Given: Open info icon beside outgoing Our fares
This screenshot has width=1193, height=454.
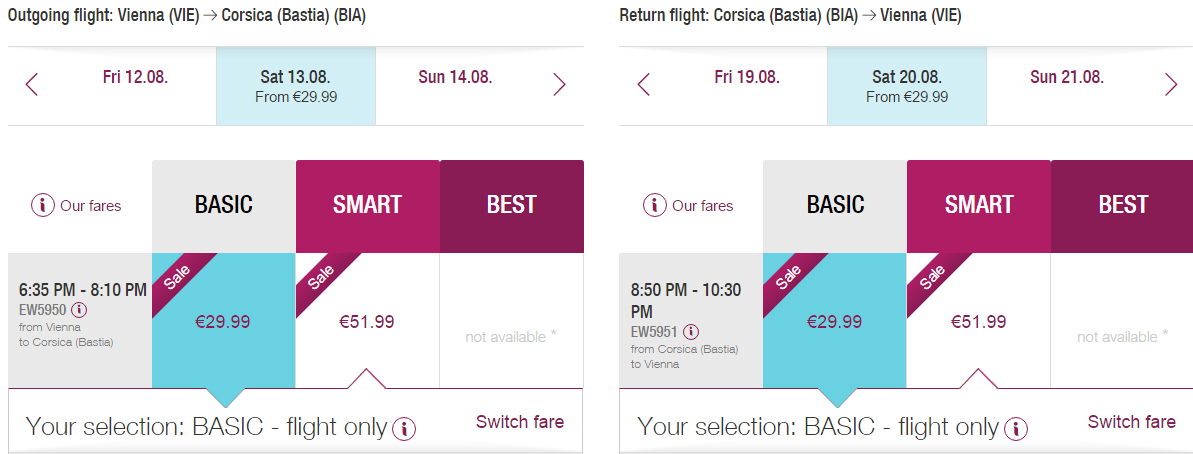Looking at the screenshot, I should (x=43, y=205).
